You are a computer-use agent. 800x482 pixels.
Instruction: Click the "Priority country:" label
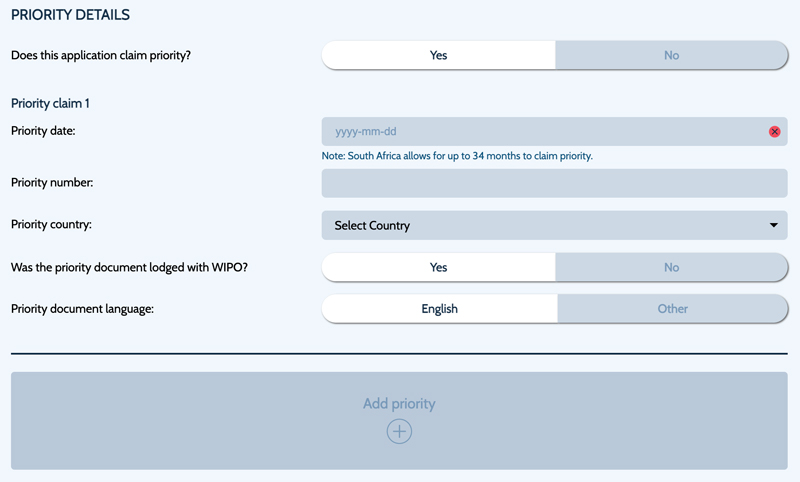[x=52, y=224]
